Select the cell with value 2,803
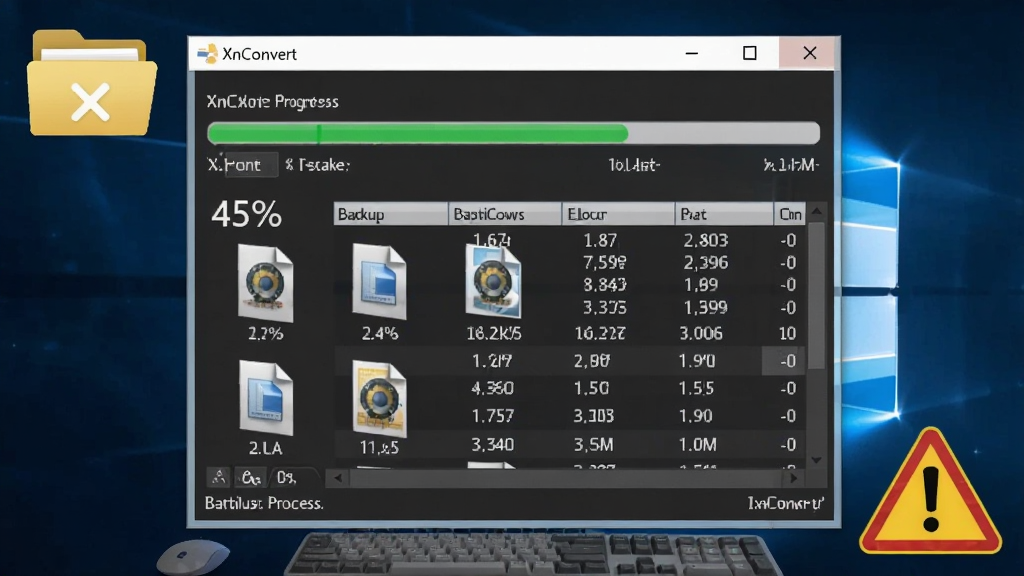 [706, 240]
